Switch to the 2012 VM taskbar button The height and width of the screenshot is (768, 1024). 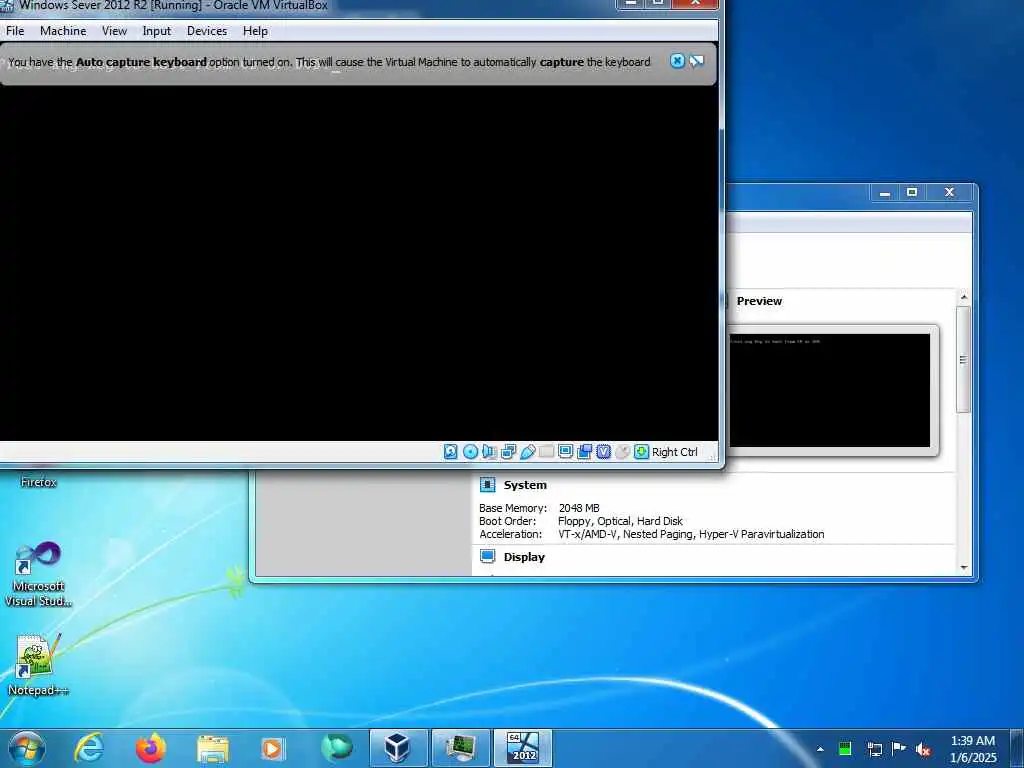click(x=522, y=748)
